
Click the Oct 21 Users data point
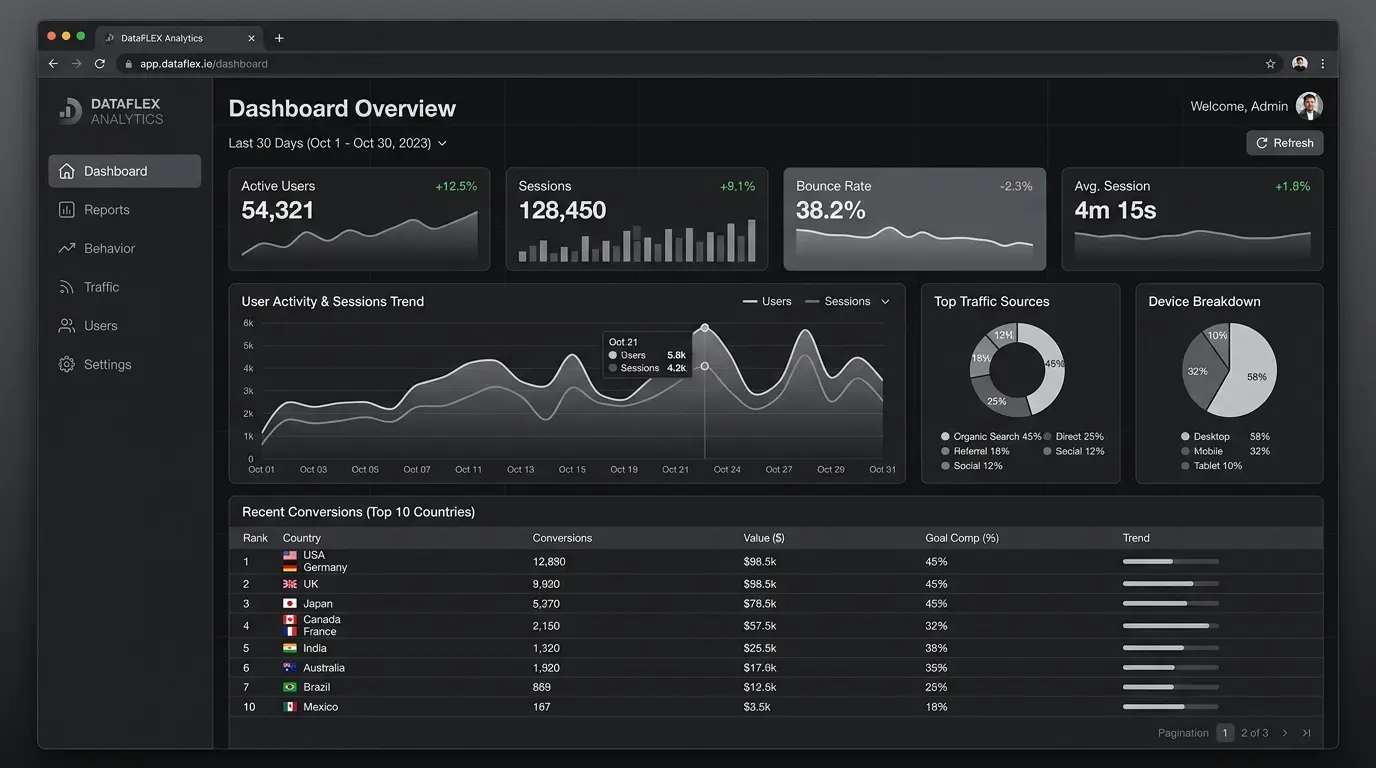tap(705, 328)
